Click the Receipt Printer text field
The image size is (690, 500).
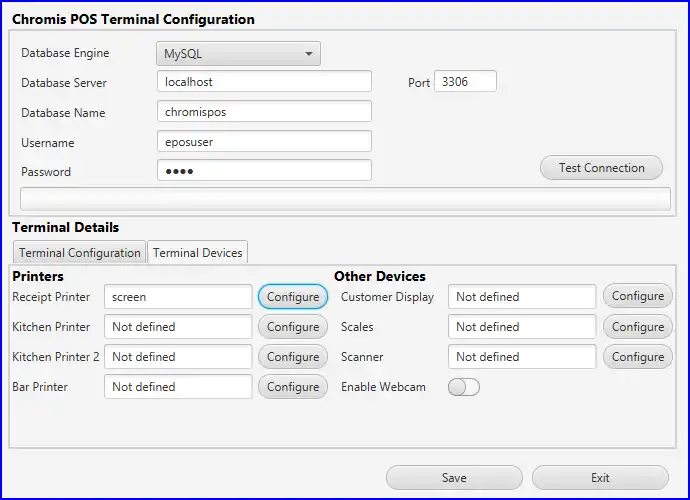[x=178, y=297]
